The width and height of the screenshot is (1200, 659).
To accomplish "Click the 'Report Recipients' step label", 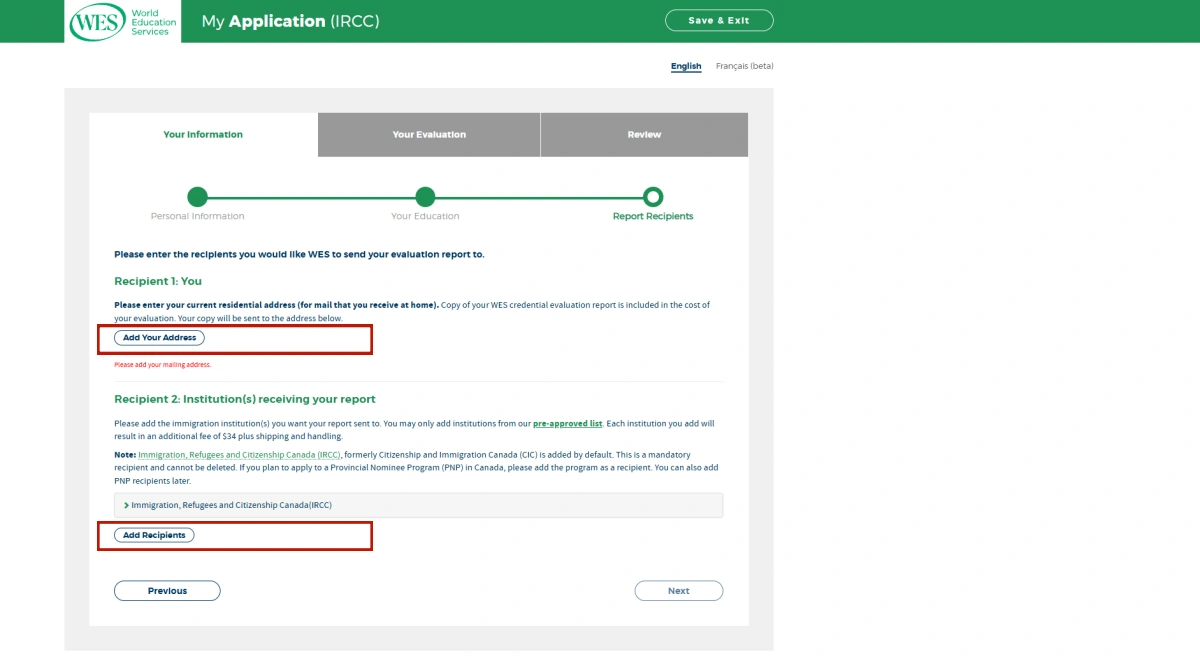I will (653, 216).
